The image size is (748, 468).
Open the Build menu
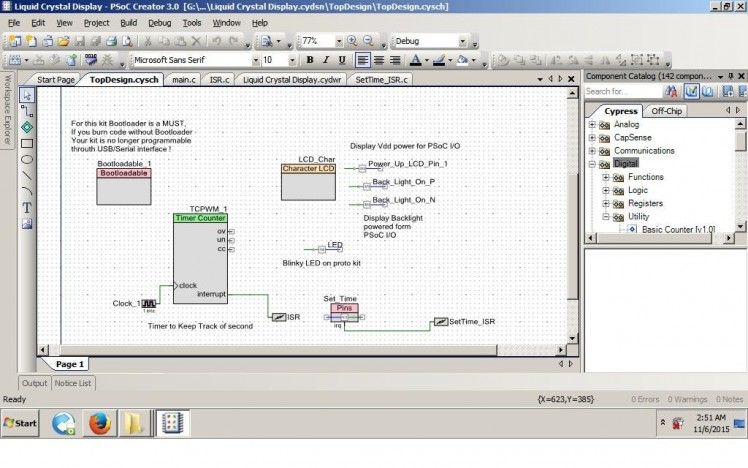(128, 22)
